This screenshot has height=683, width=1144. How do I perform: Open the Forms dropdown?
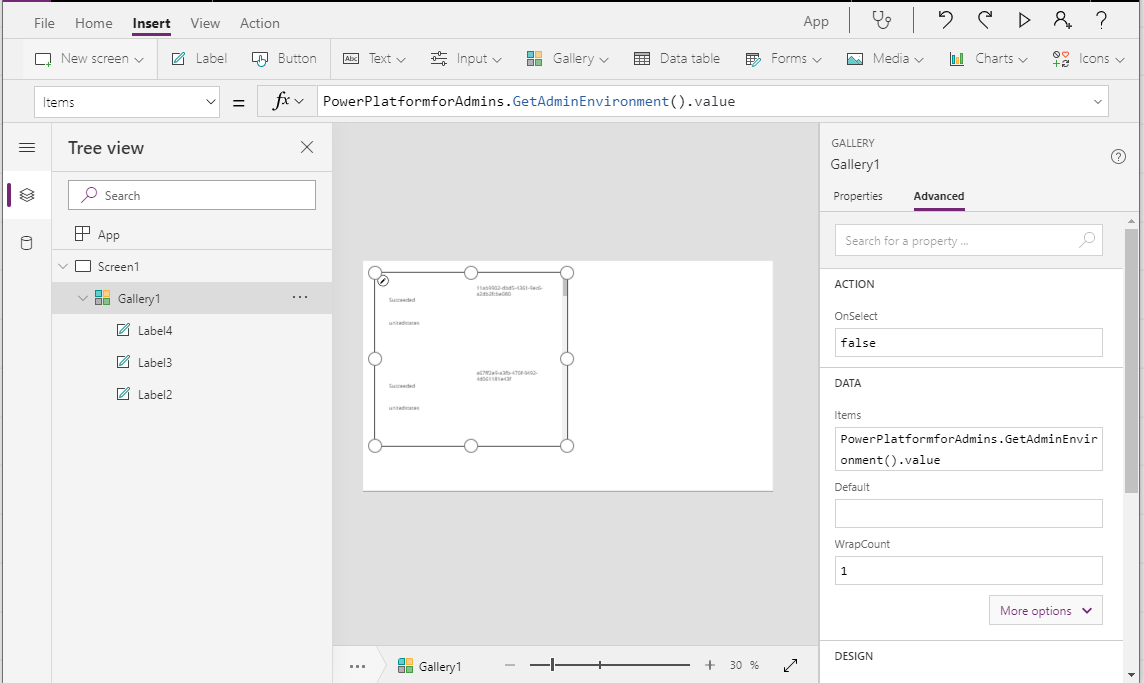point(783,58)
